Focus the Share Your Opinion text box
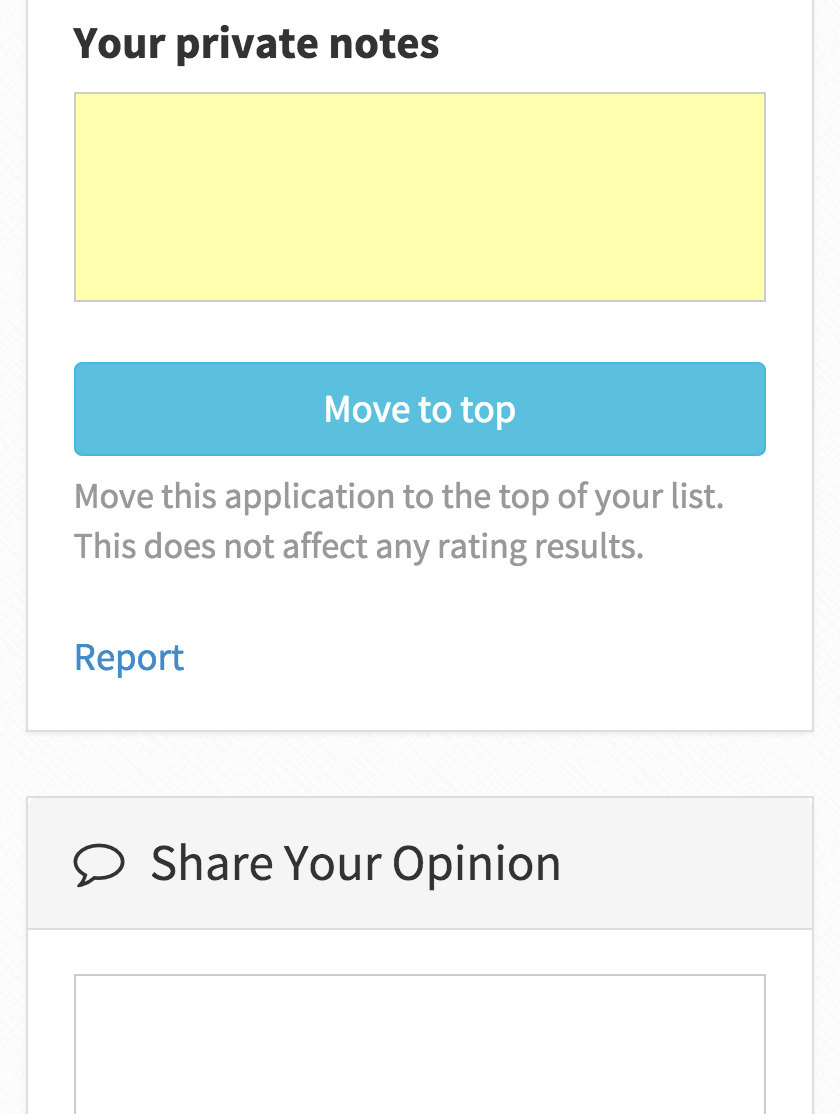The width and height of the screenshot is (840, 1114). click(x=420, y=1044)
